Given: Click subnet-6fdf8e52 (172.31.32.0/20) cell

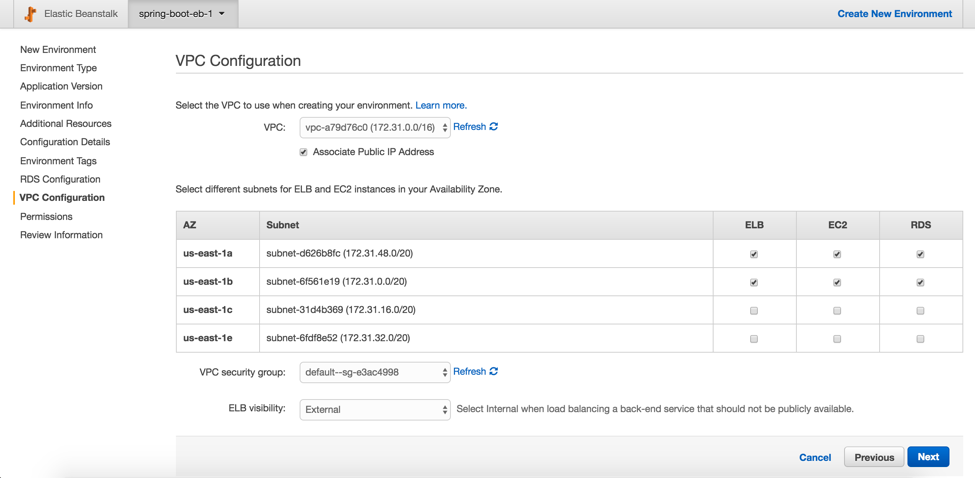Looking at the screenshot, I should coord(486,338).
